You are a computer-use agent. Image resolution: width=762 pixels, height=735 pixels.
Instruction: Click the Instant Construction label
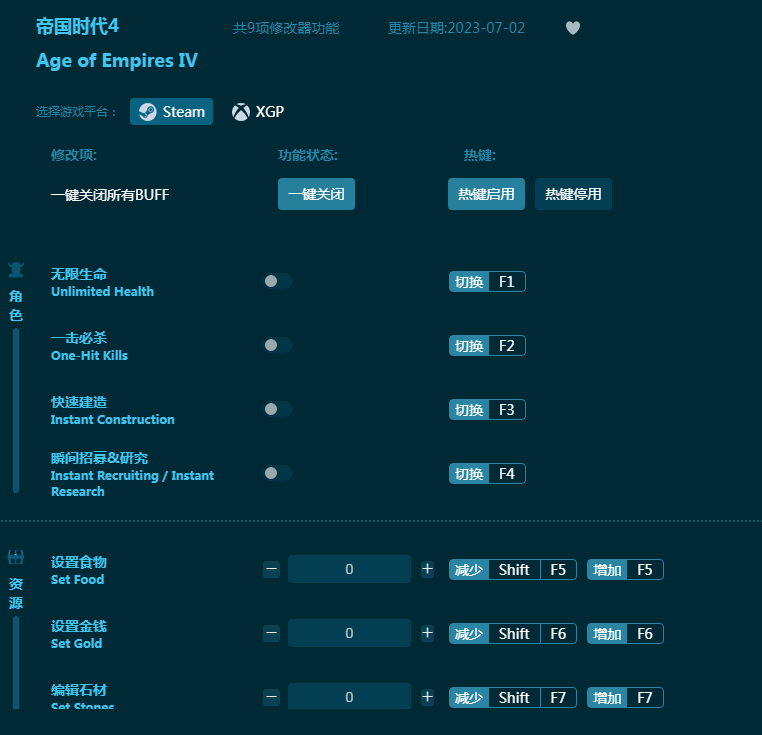tap(112, 420)
